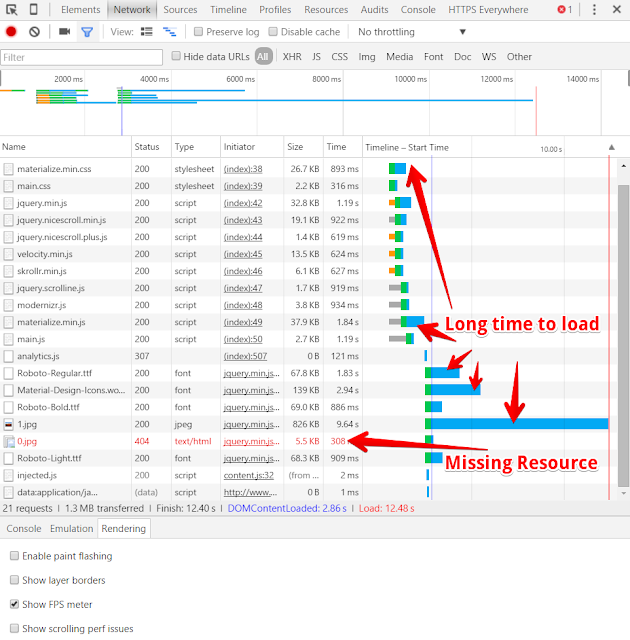The height and width of the screenshot is (640, 630).
Task: Click the Roboto-Regular.ttf file icon
Action: click(8, 373)
